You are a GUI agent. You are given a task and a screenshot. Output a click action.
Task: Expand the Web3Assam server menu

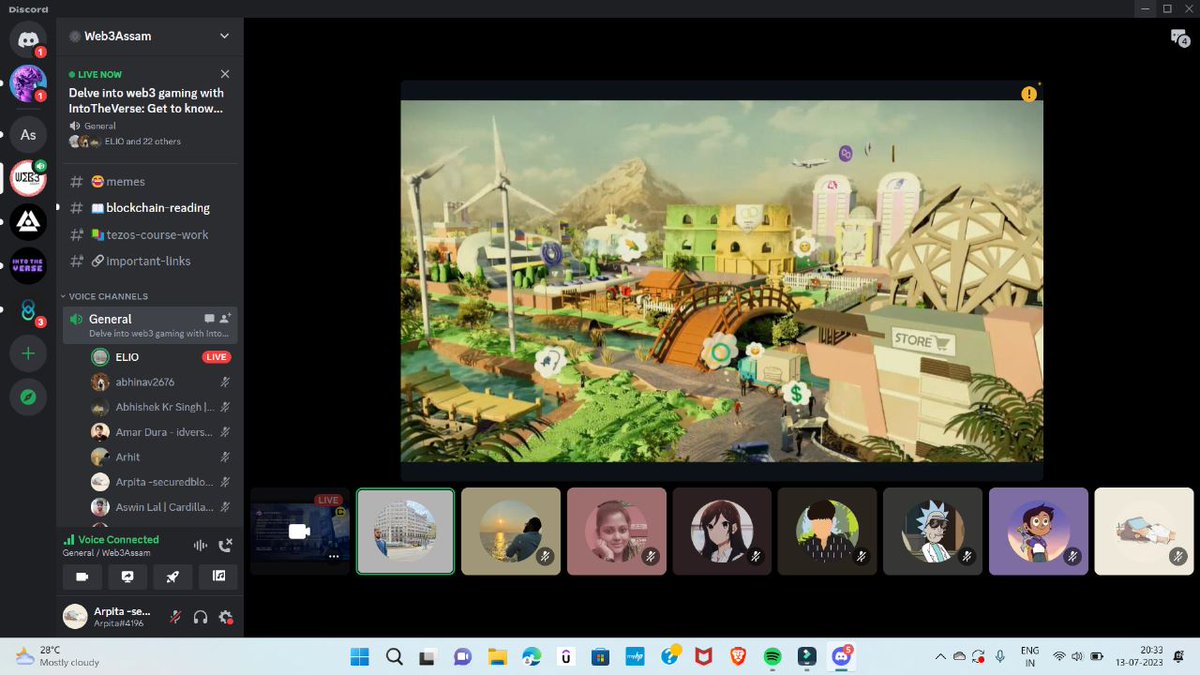tap(225, 36)
